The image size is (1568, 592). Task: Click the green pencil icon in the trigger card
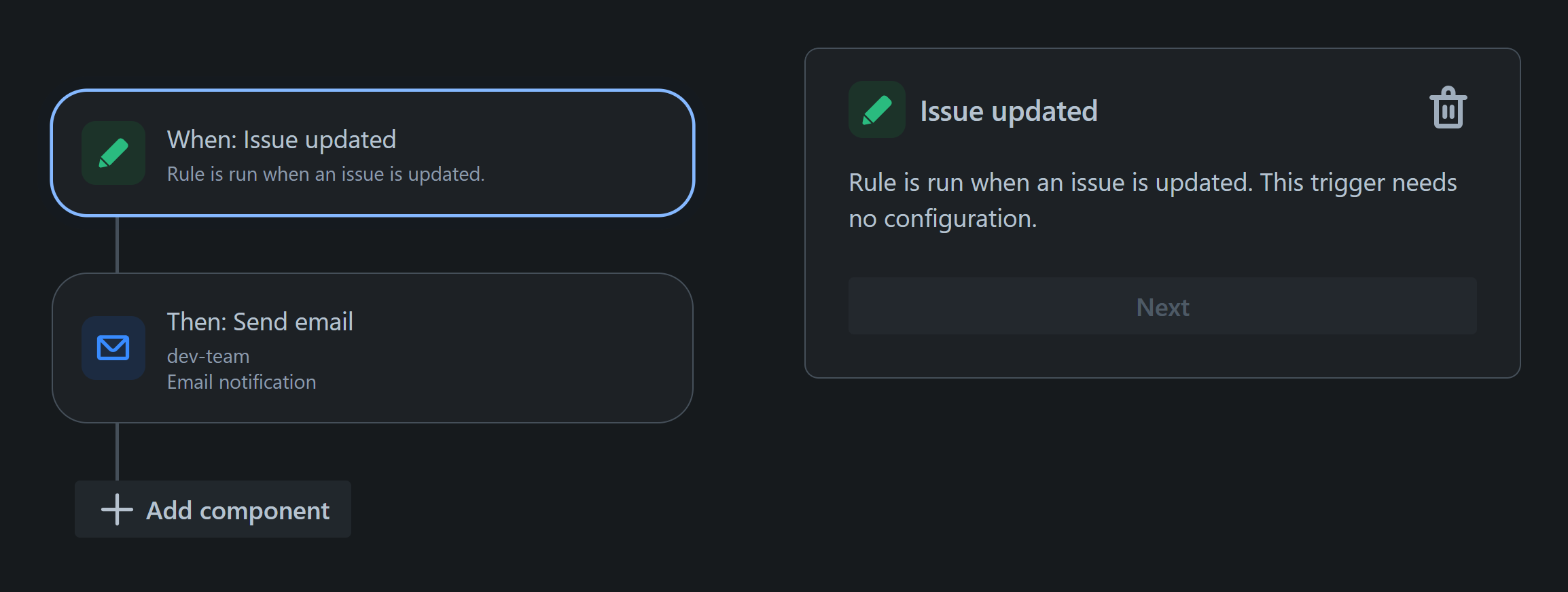pyautogui.click(x=113, y=153)
